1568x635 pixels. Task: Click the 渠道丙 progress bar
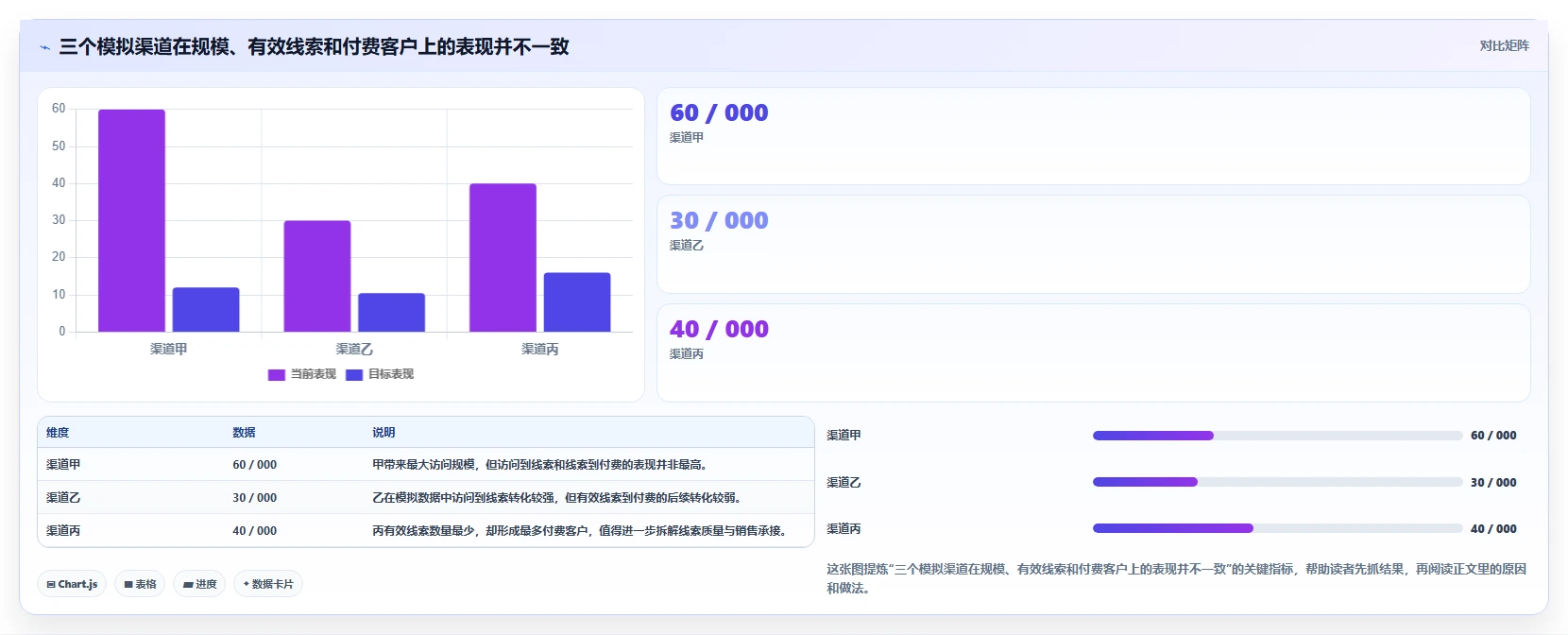pyautogui.click(x=1277, y=528)
